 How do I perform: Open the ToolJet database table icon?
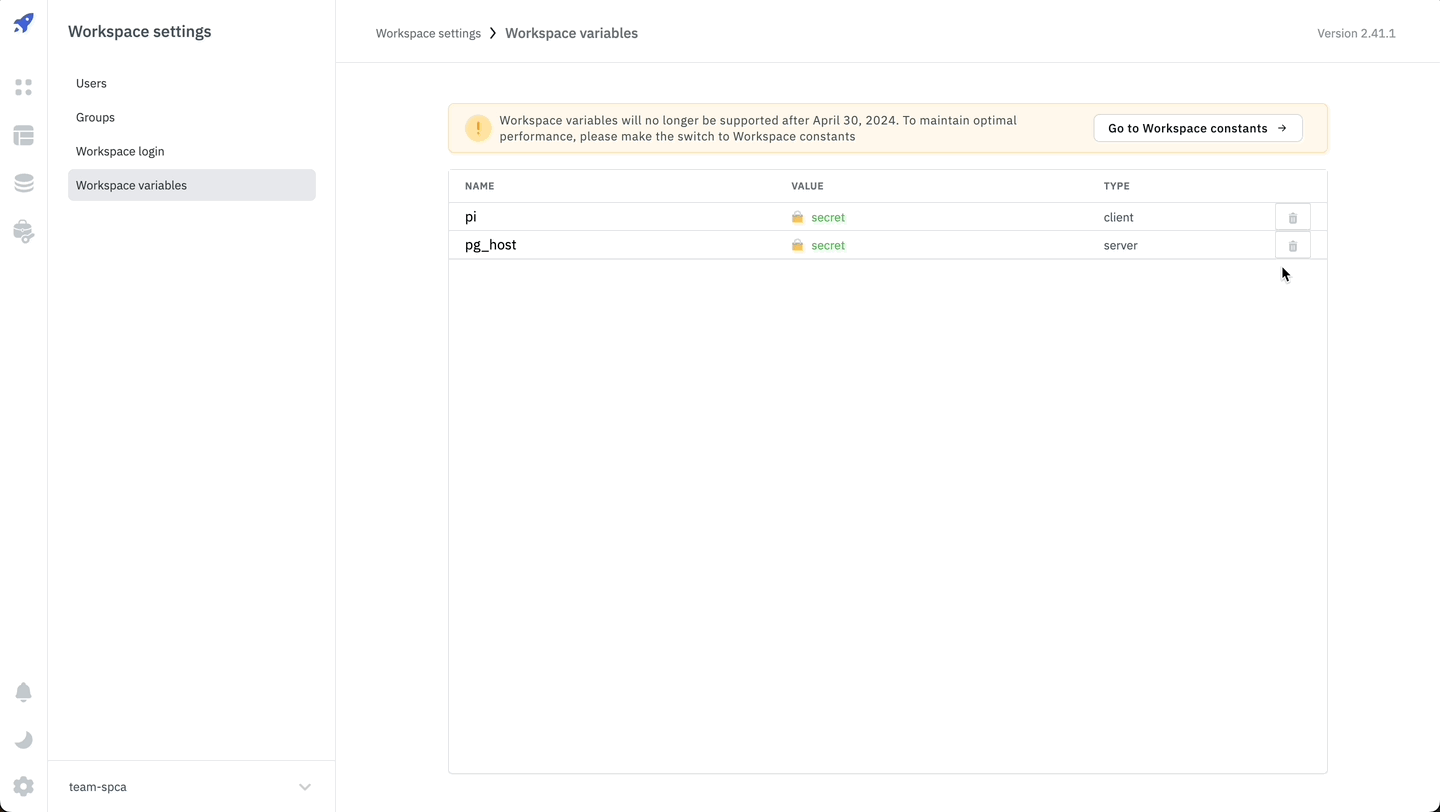[24, 135]
